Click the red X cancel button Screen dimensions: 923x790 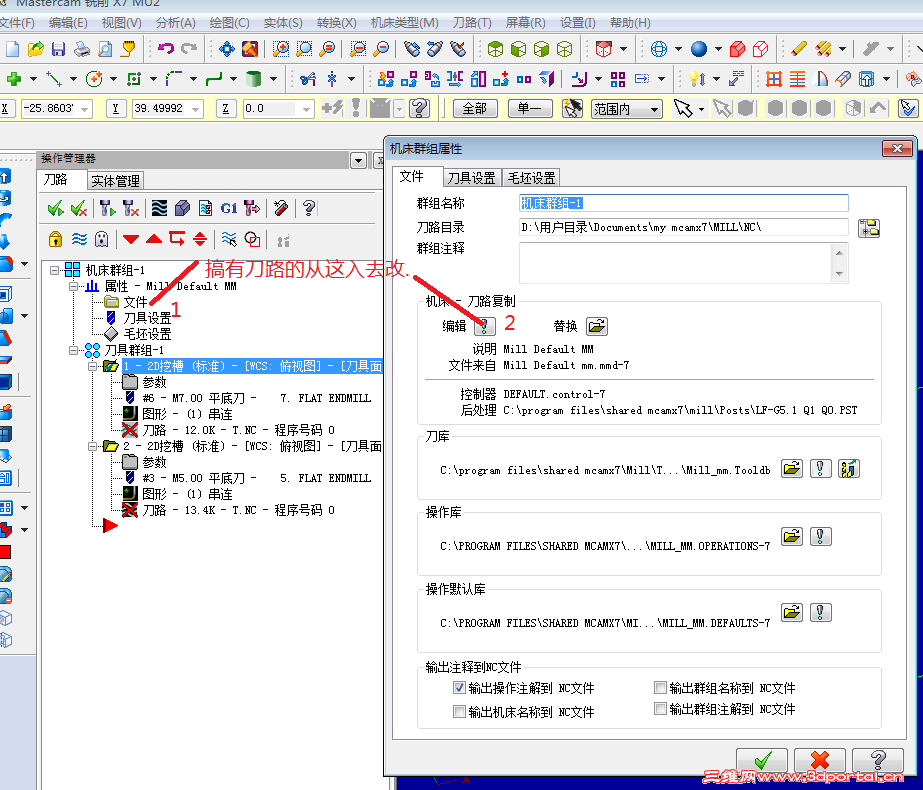point(819,761)
